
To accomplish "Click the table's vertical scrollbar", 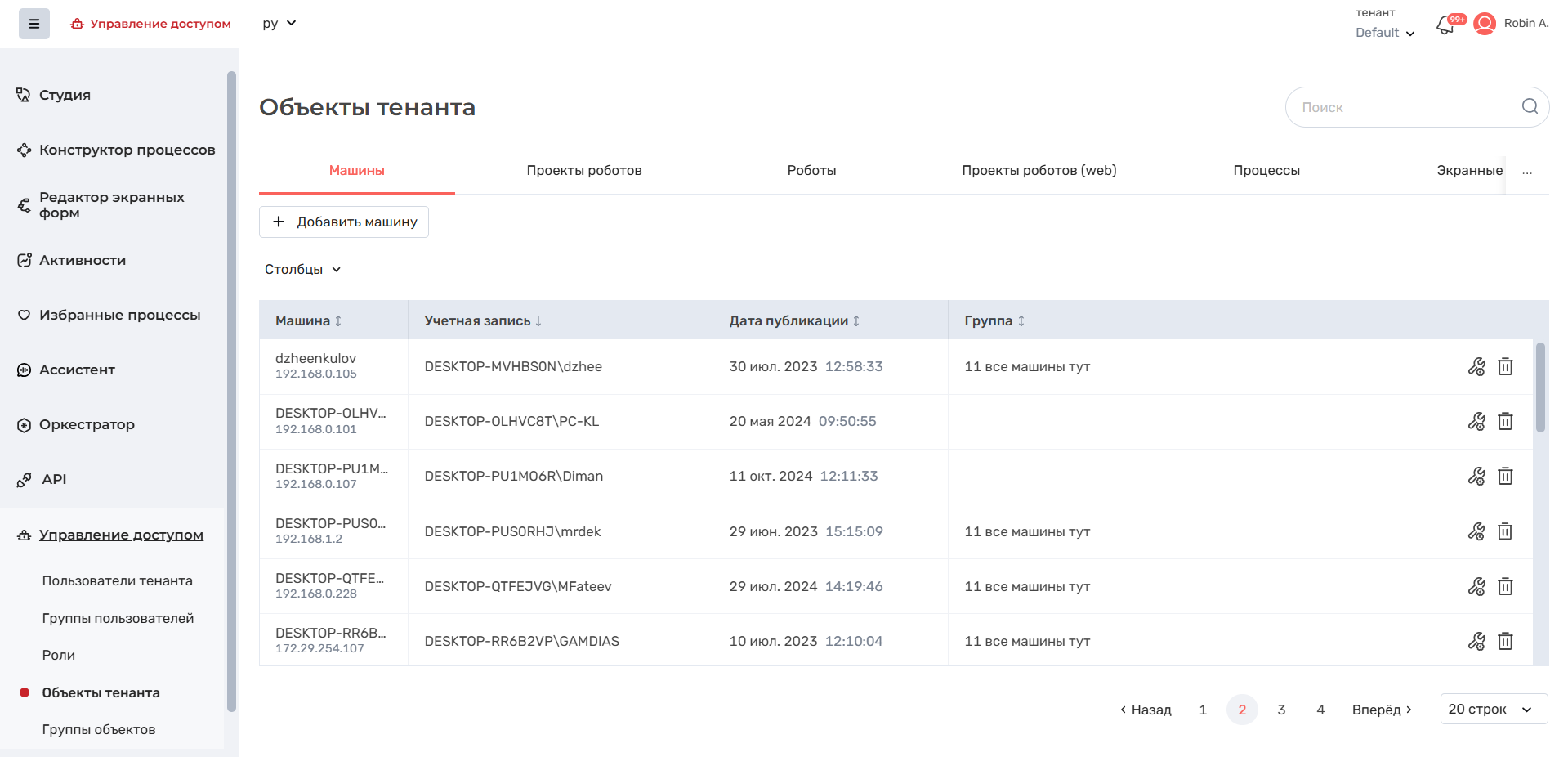I will click(1540, 387).
